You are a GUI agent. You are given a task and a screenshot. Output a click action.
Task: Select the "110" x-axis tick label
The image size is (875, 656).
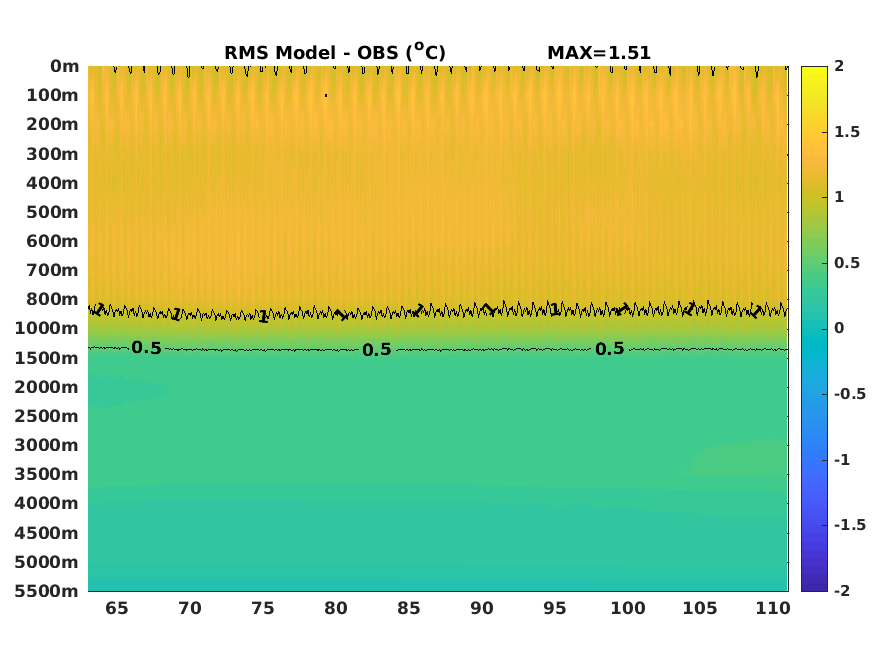pos(773,608)
